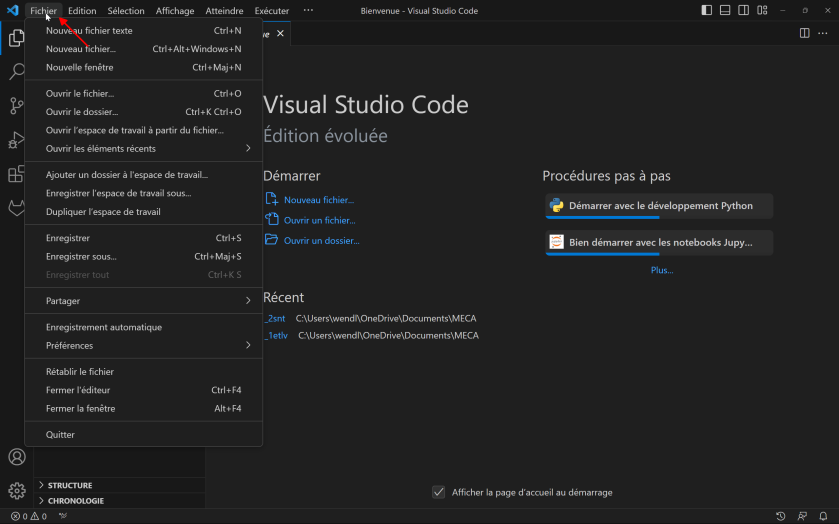Open the Sélection menu
Image resolution: width=839 pixels, height=524 pixels.
[x=126, y=10]
